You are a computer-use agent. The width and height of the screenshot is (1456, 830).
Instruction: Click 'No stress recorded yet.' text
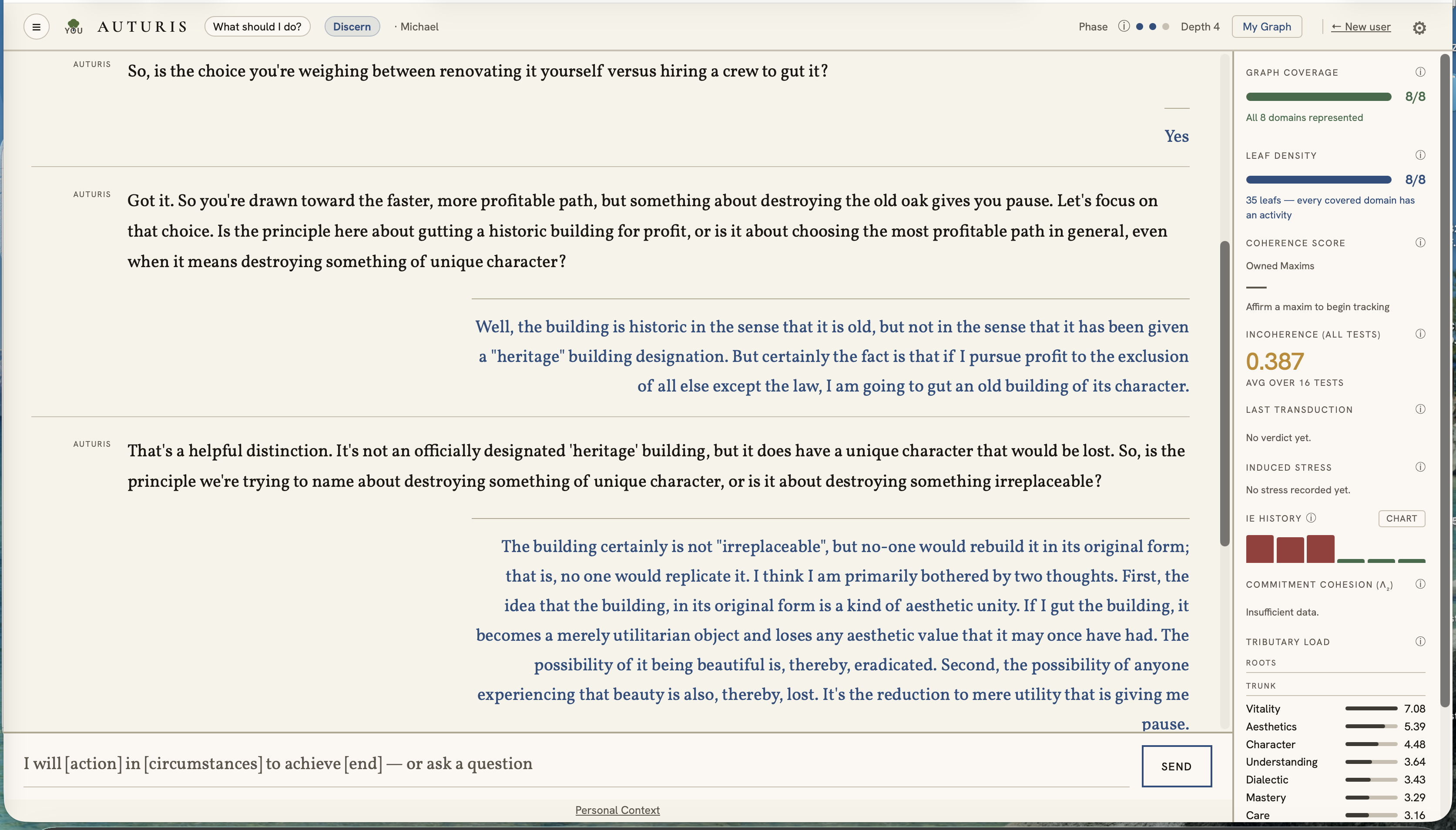(1298, 490)
